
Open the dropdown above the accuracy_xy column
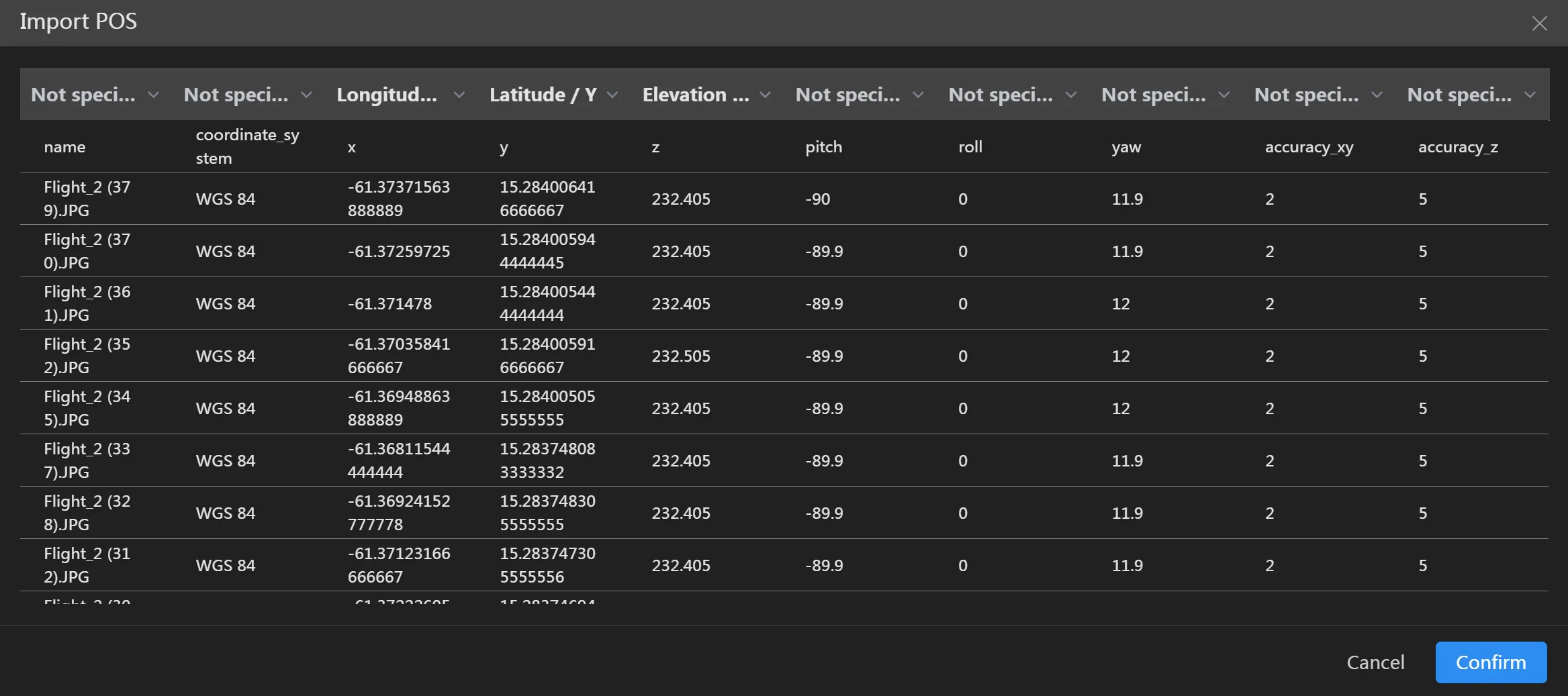1318,95
